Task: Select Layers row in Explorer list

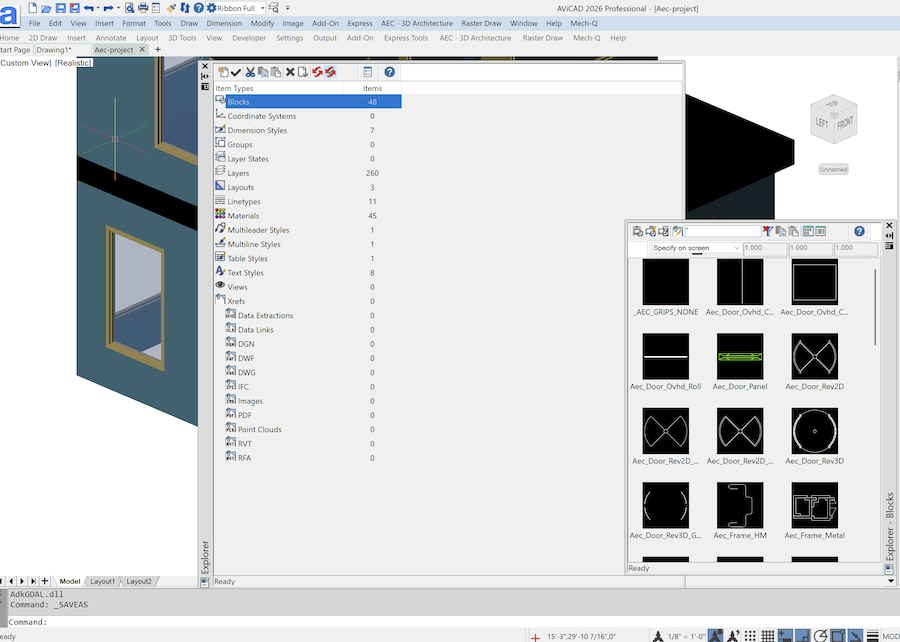Action: 238,173
